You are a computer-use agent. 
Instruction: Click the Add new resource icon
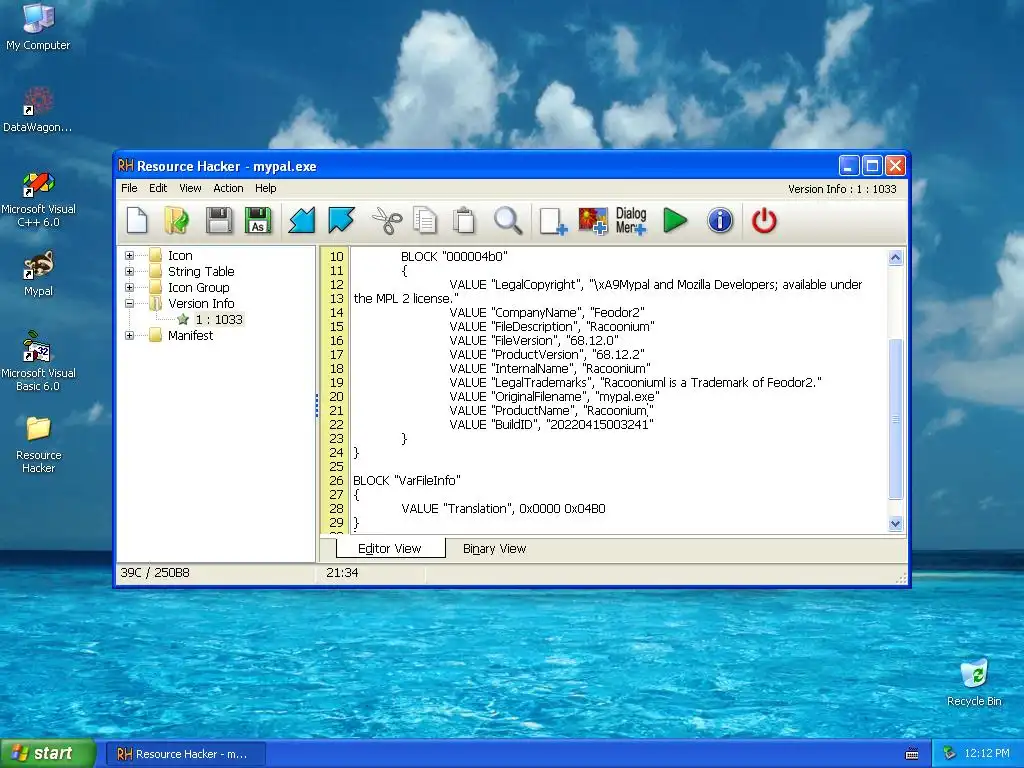pos(553,221)
